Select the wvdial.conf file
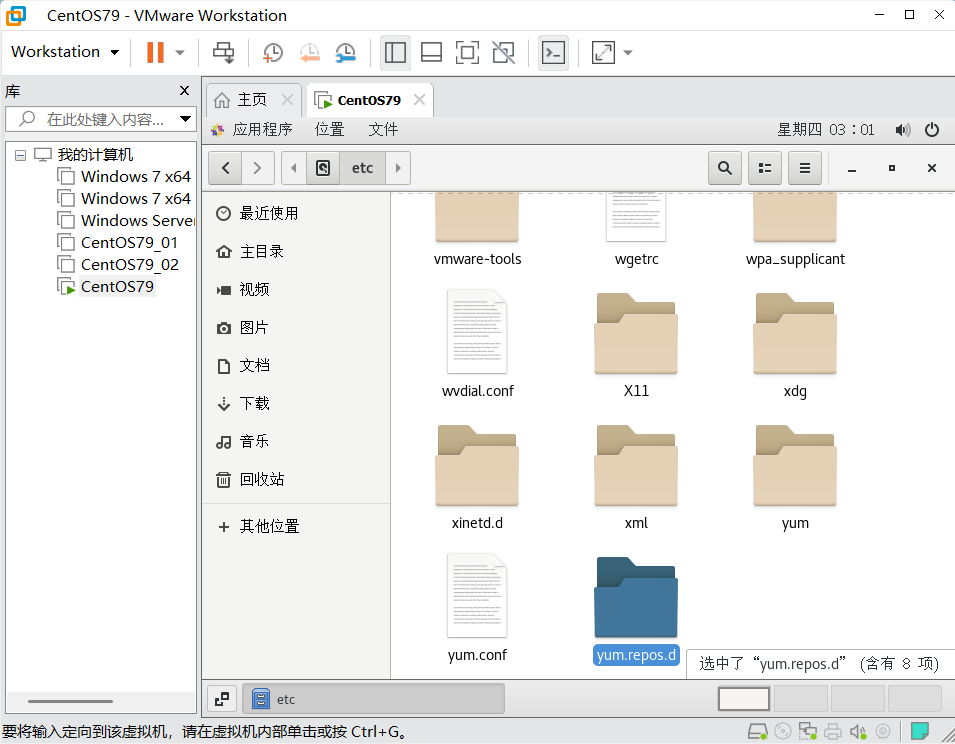 click(478, 344)
